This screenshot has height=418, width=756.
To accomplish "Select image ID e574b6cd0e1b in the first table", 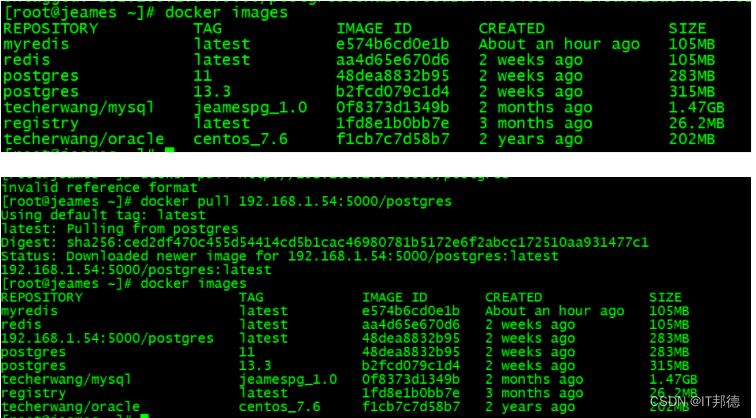I will point(392,44).
